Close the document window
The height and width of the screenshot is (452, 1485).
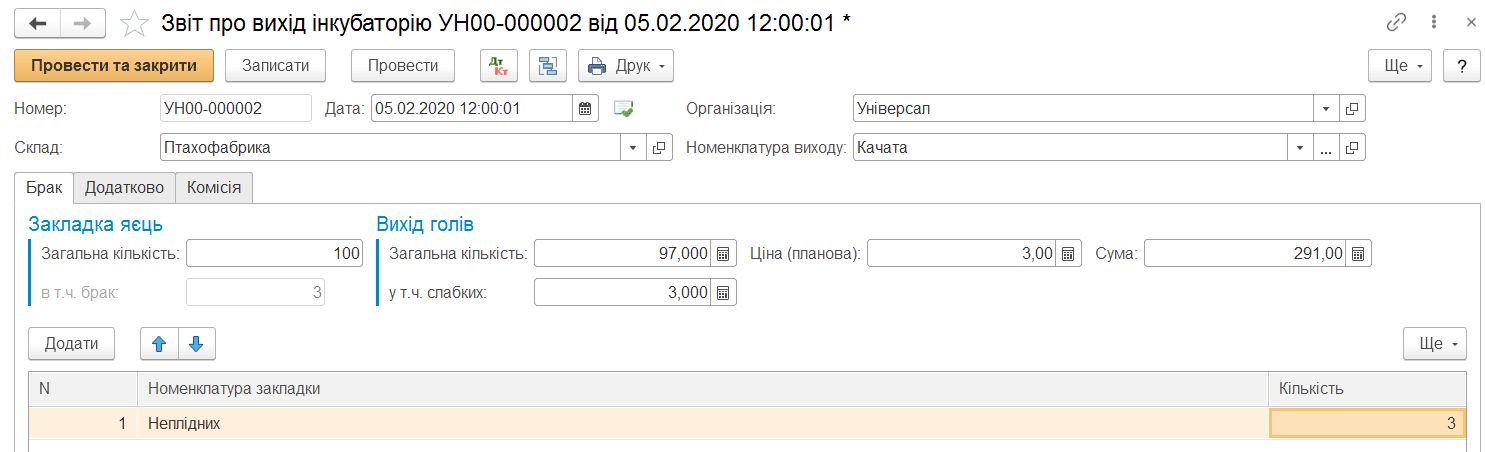click(1471, 22)
